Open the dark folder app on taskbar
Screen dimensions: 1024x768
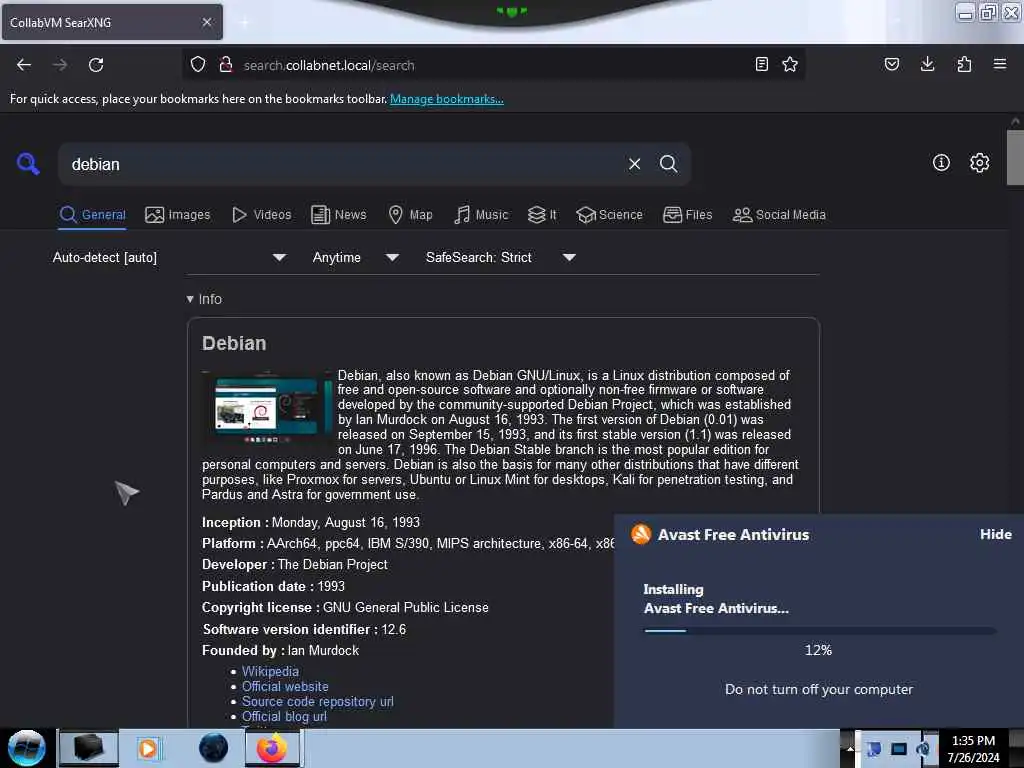[x=88, y=748]
